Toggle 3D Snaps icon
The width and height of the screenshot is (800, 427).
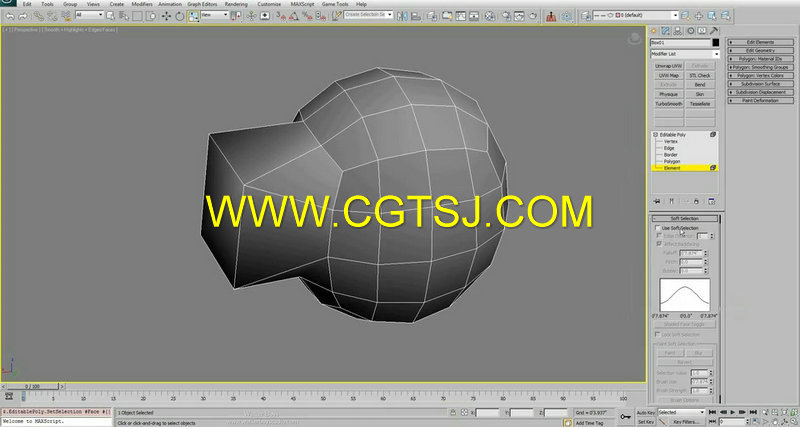click(281, 16)
